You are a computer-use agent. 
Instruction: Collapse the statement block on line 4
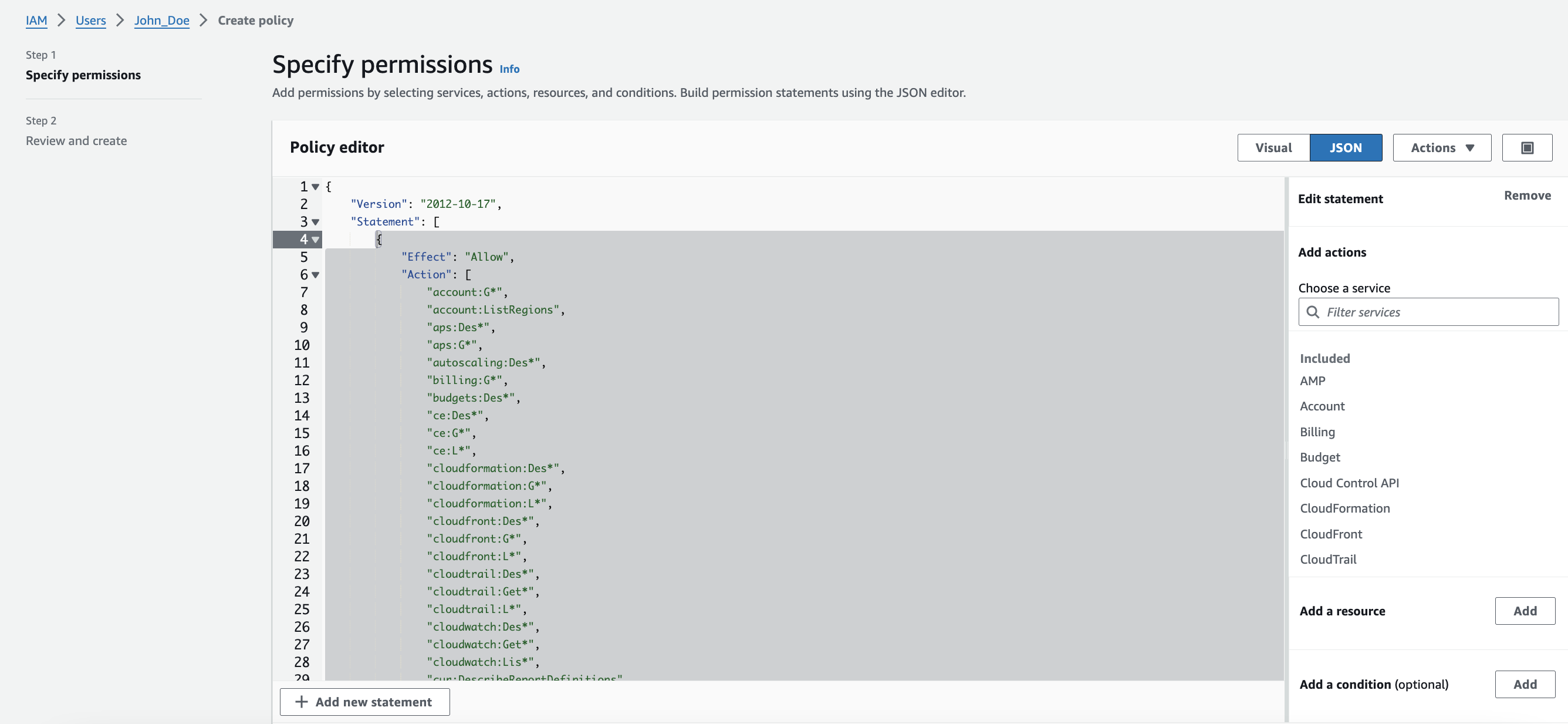pyautogui.click(x=315, y=240)
